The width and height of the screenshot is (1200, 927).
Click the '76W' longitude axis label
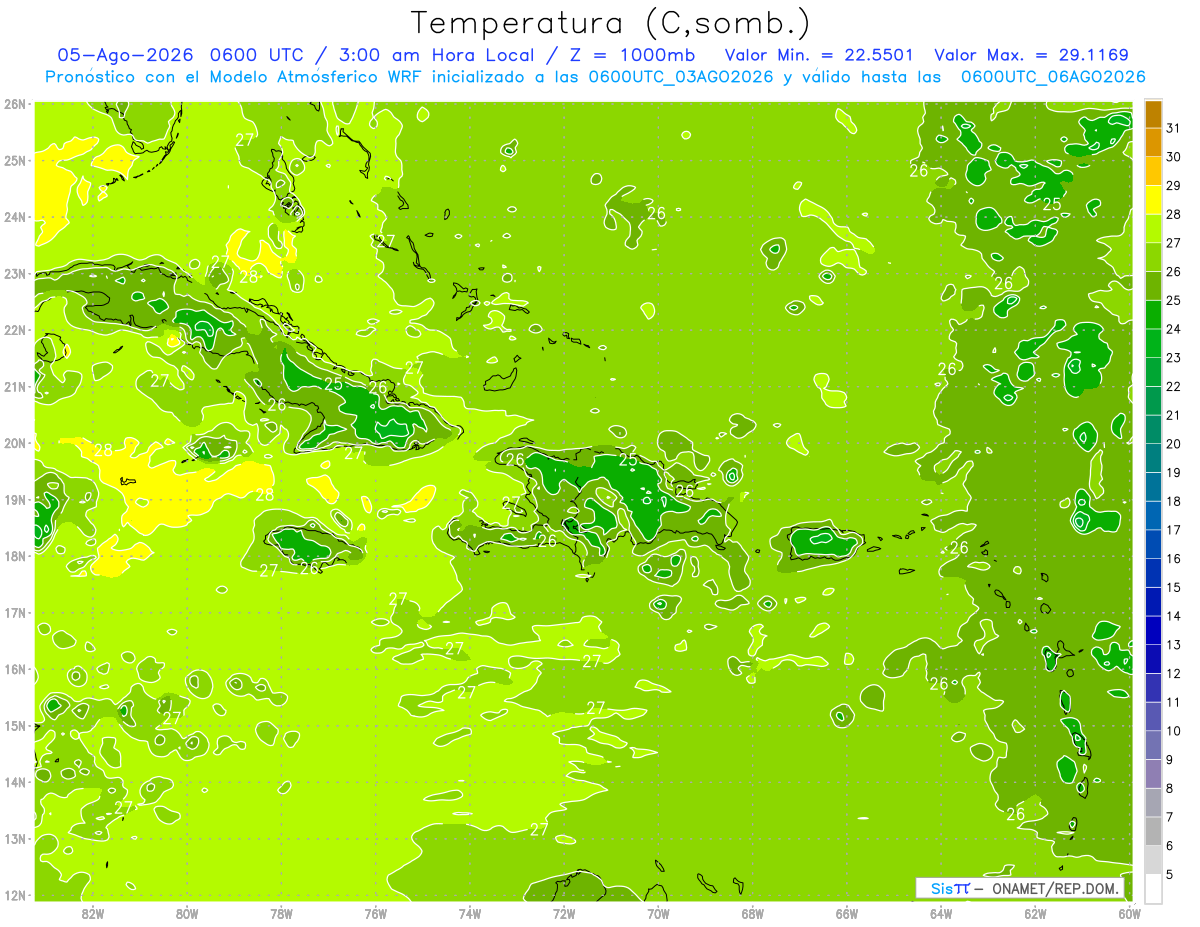tap(375, 913)
